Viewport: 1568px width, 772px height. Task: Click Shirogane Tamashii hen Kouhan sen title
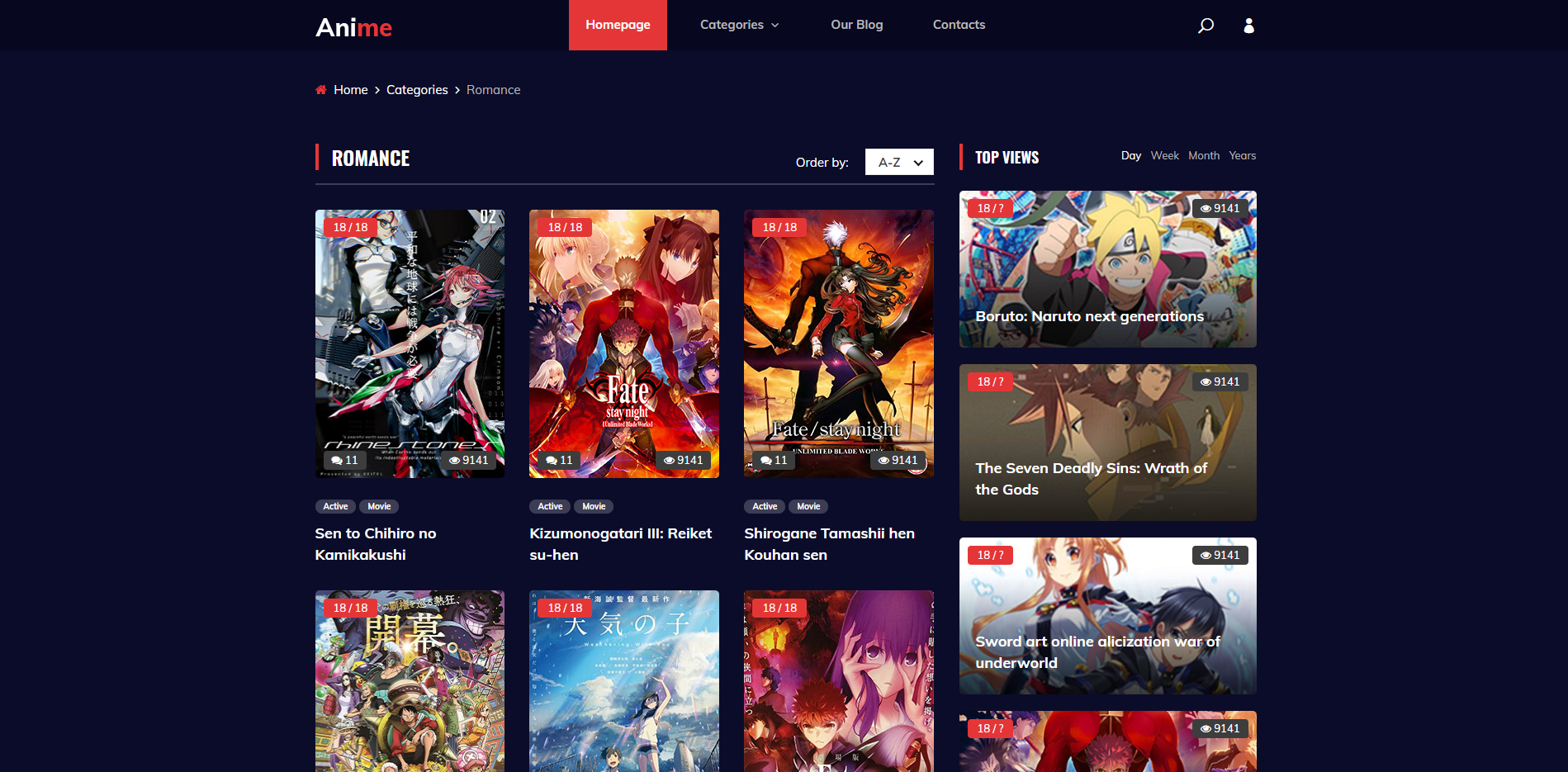[x=830, y=544]
